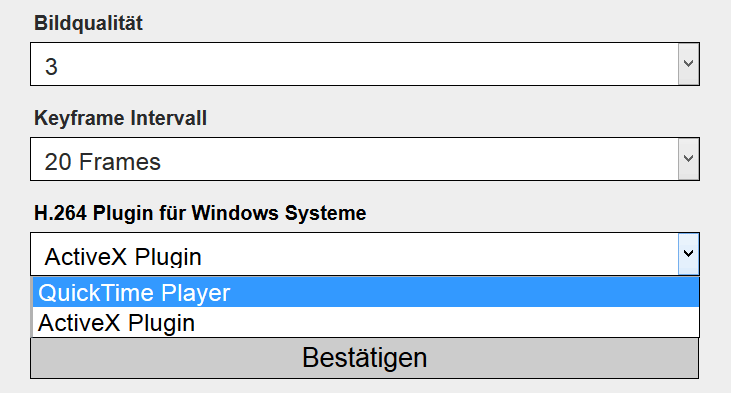The height and width of the screenshot is (393, 731).
Task: Click the Bildqualität label
Action: [x=89, y=23]
